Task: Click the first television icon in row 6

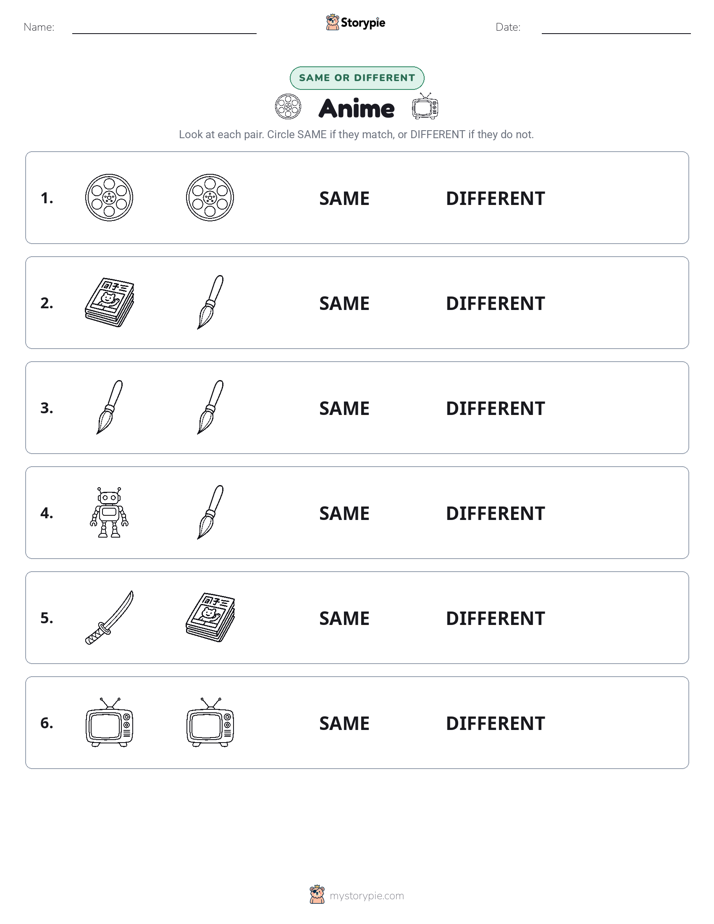Action: (x=110, y=722)
